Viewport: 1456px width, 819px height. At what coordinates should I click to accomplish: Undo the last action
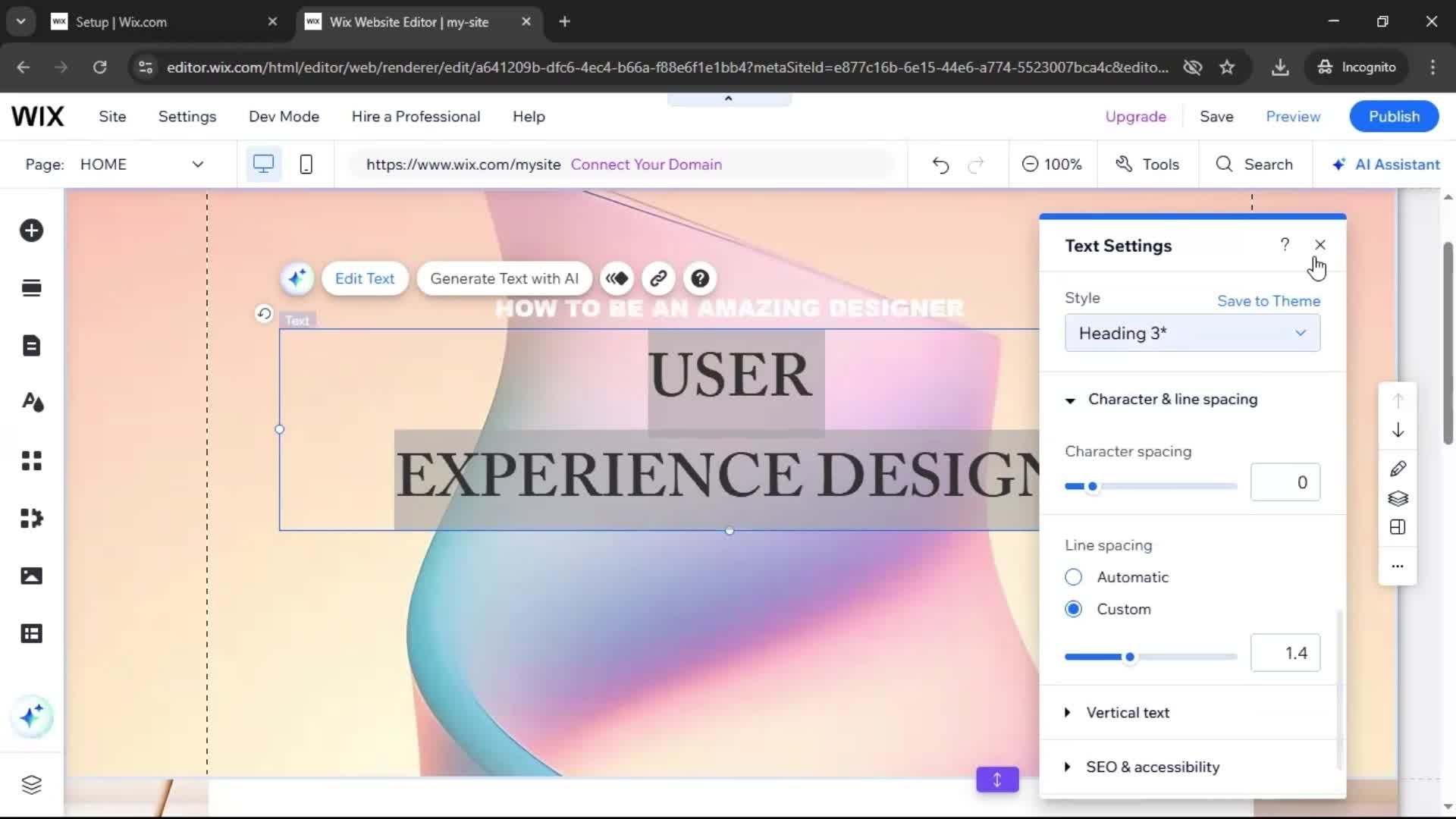[x=940, y=165]
